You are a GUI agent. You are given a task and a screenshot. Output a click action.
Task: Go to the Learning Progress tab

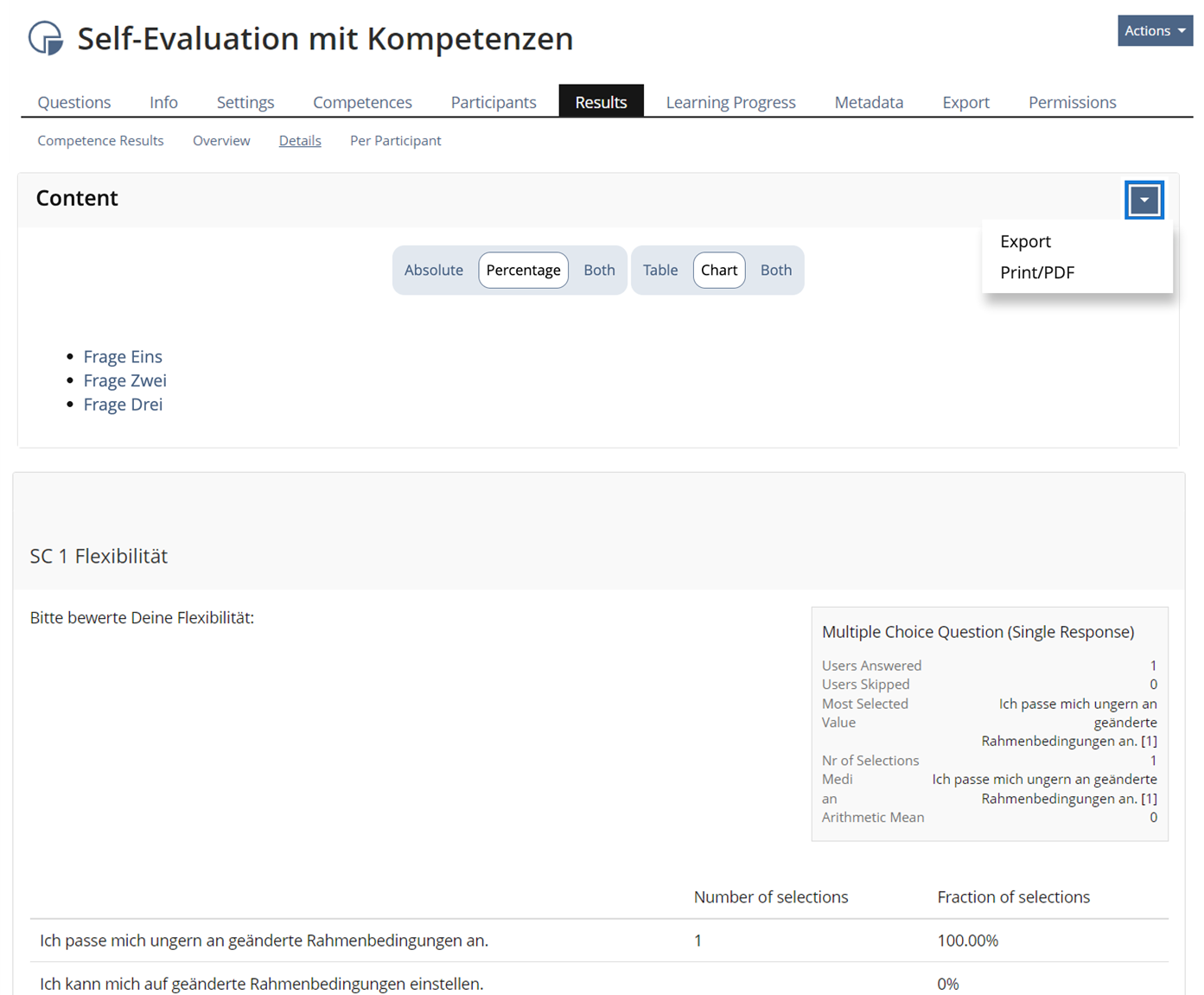pos(730,102)
